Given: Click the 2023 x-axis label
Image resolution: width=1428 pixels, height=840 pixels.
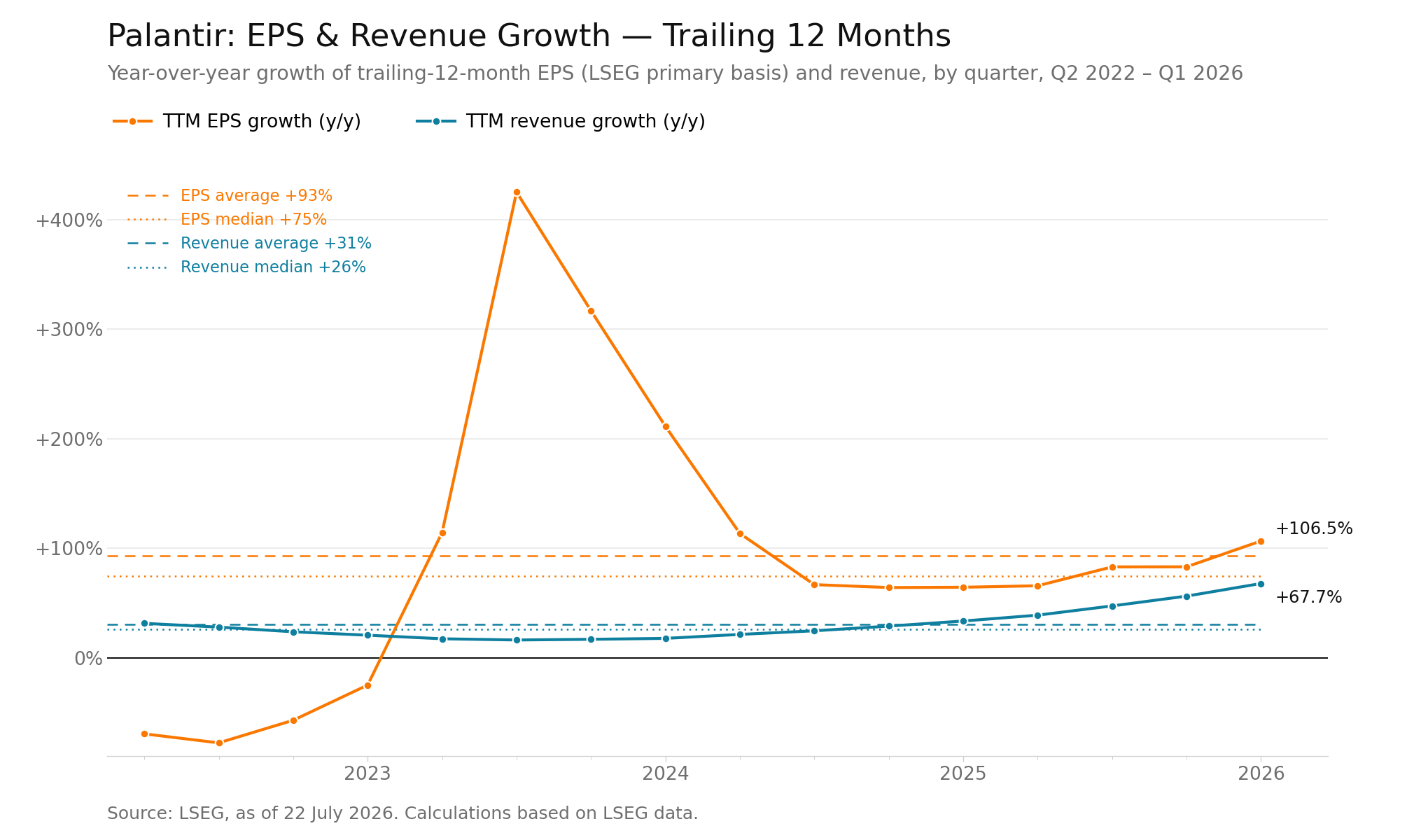Looking at the screenshot, I should [x=367, y=773].
